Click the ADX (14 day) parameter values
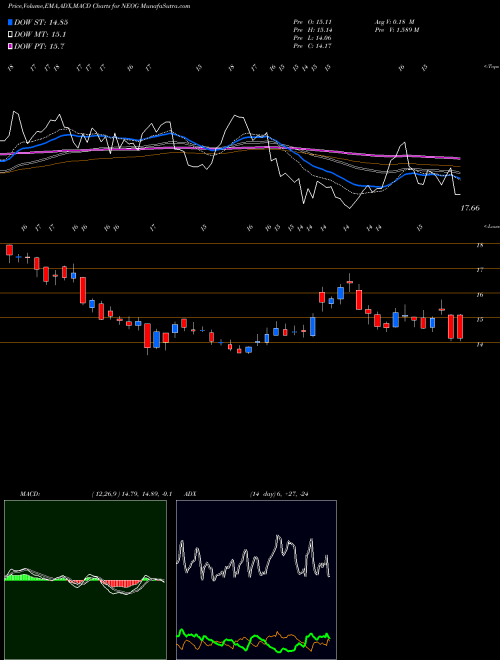Image resolution: width=500 pixels, height=660 pixels. (279, 494)
